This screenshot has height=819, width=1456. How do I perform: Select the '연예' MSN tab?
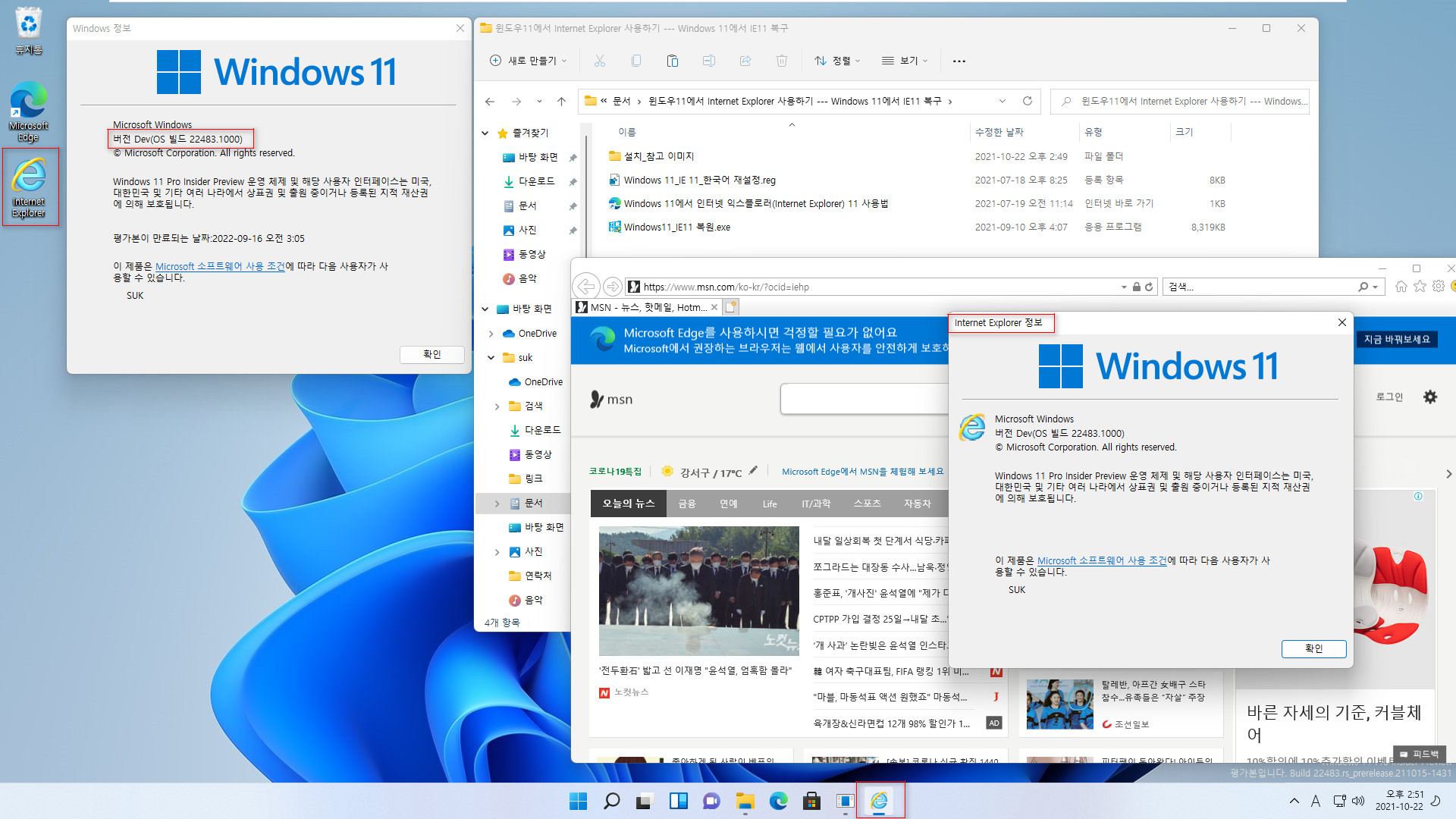click(729, 504)
